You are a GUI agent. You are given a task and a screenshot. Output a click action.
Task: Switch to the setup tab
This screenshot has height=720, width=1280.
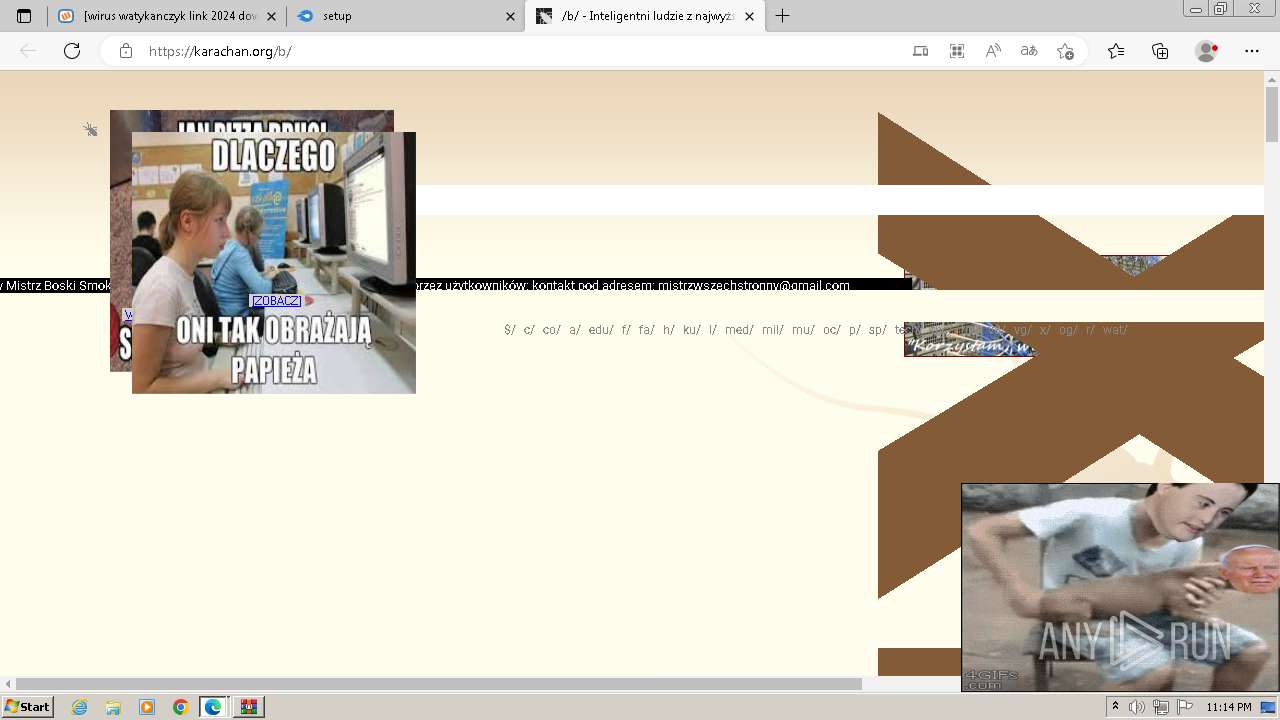coord(405,16)
